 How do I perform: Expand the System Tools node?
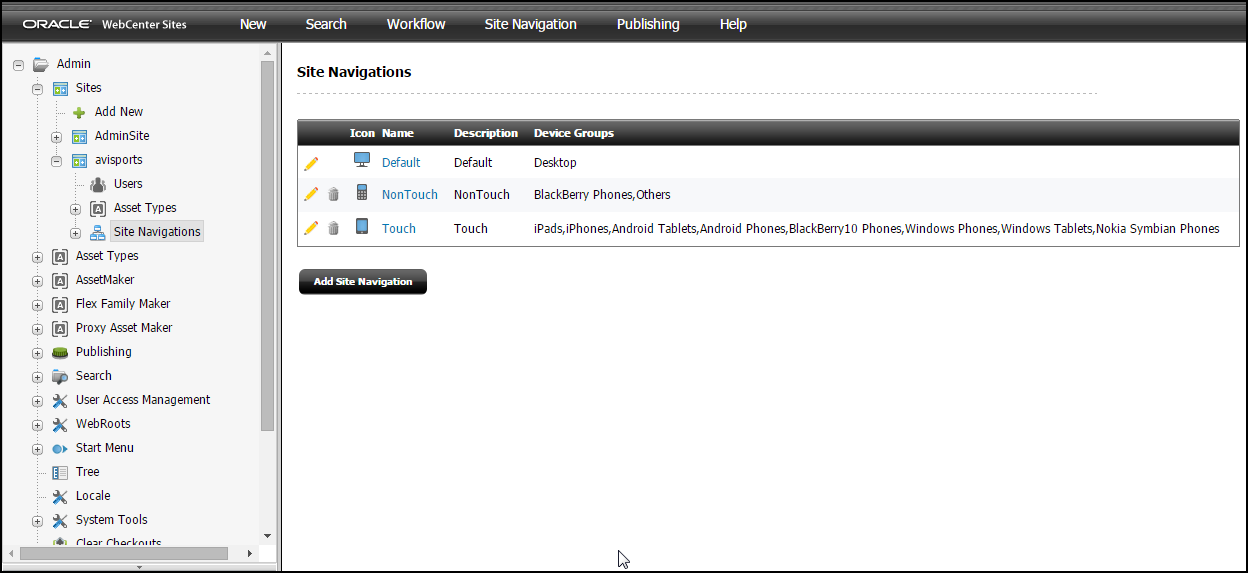point(37,521)
